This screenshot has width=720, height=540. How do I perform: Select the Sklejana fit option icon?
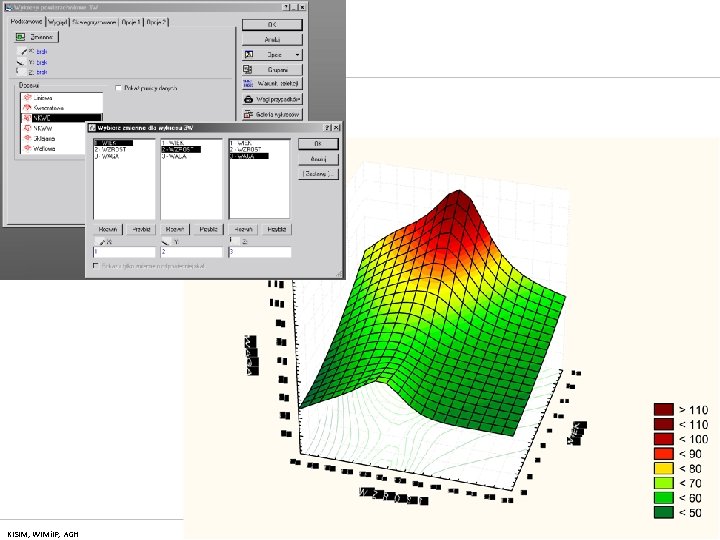28,138
